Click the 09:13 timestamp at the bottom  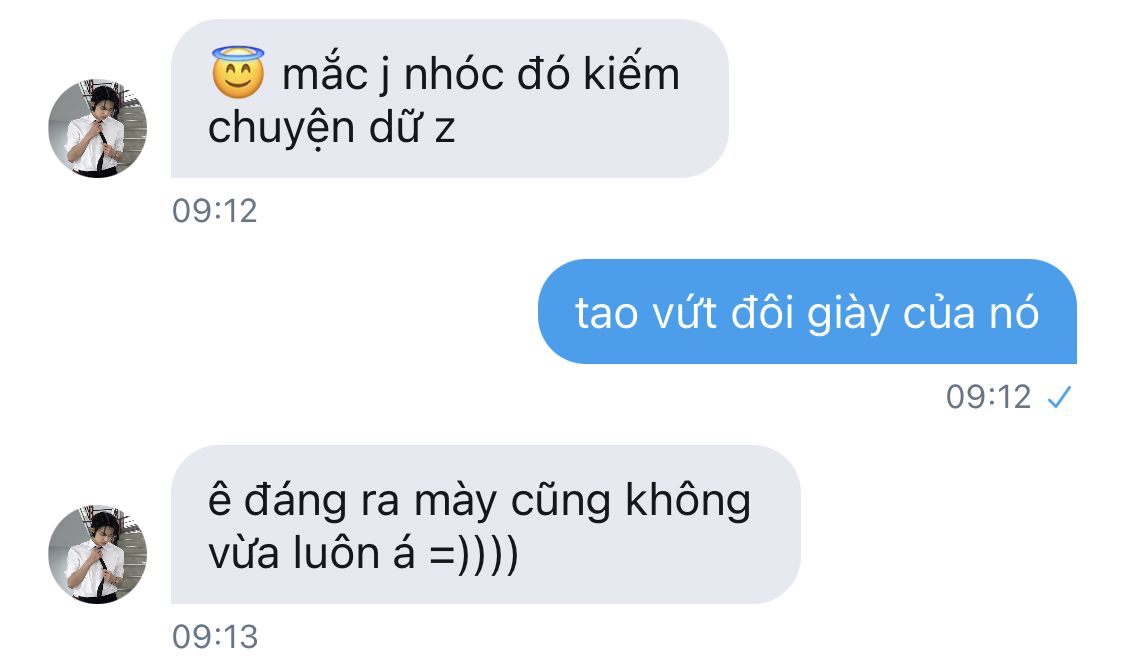tap(215, 636)
